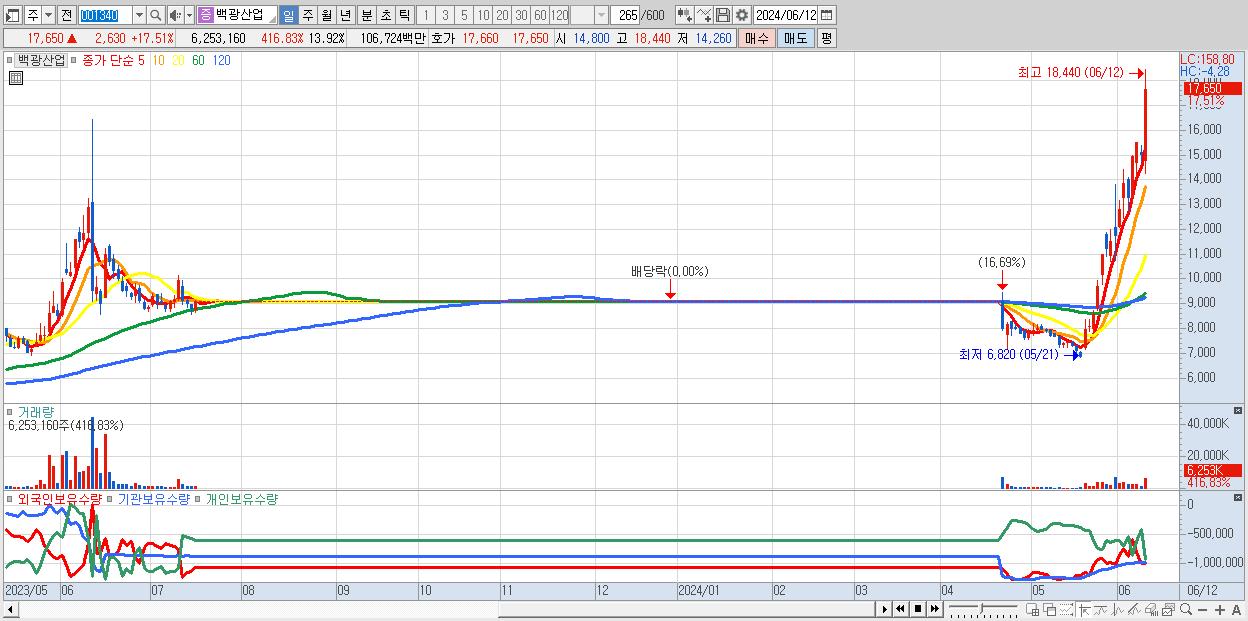
Task: Click the 매도 sell button
Action: coord(796,38)
